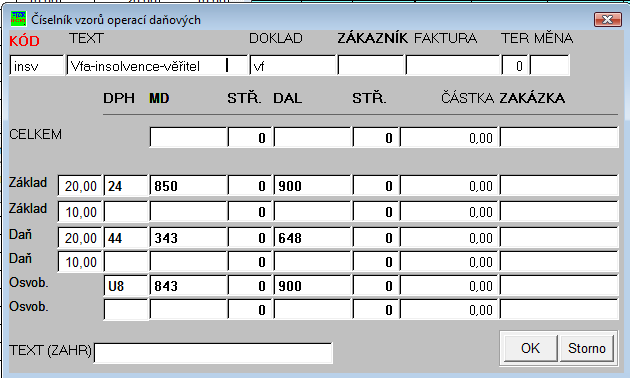Screen dimensions: 630x378
Task: Click the KÓD field containing insv
Action: [x=37, y=65]
